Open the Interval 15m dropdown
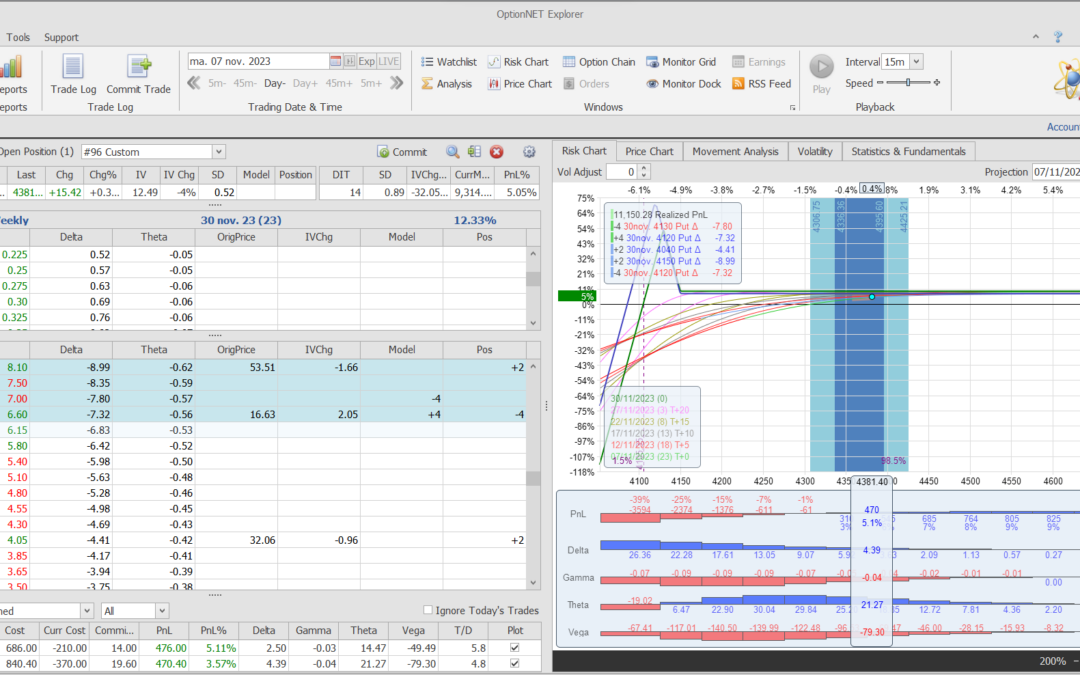Image resolution: width=1080 pixels, height=675 pixels. (917, 62)
